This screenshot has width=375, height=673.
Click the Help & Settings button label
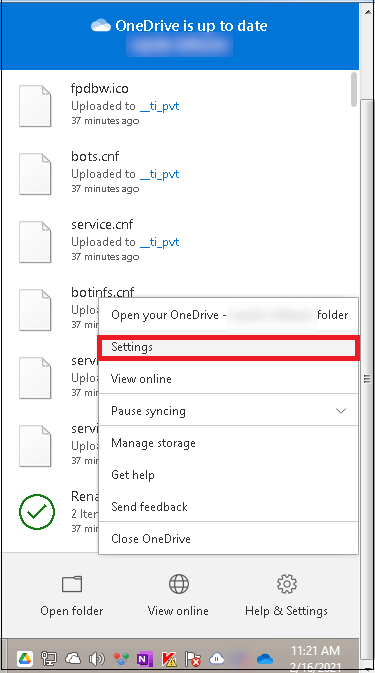point(286,611)
